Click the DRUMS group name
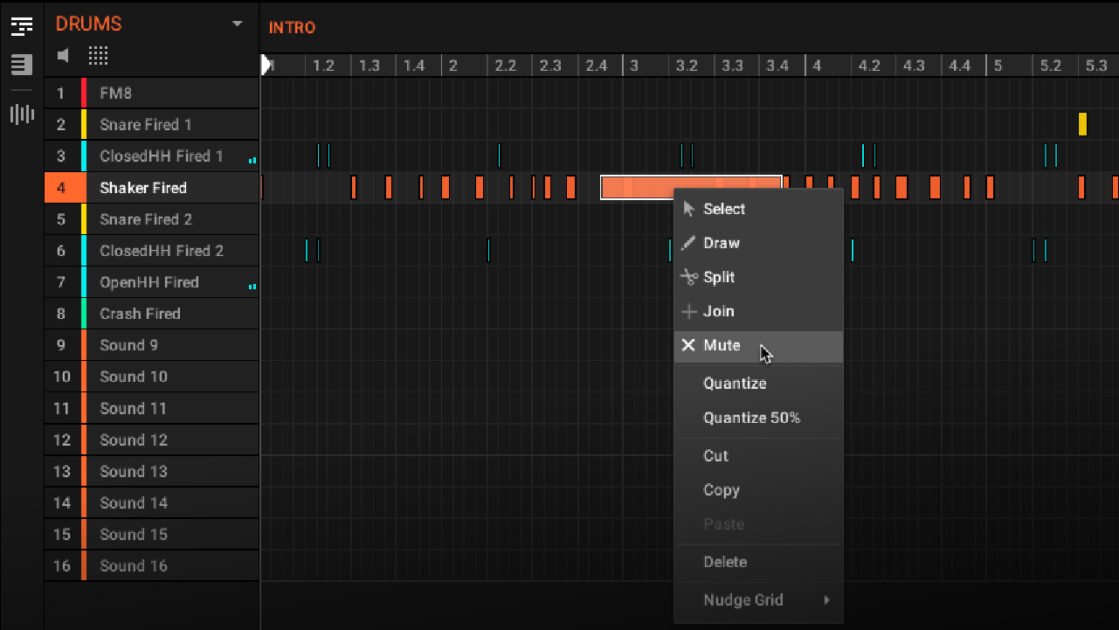Viewport: 1119px width, 630px height. [x=88, y=24]
